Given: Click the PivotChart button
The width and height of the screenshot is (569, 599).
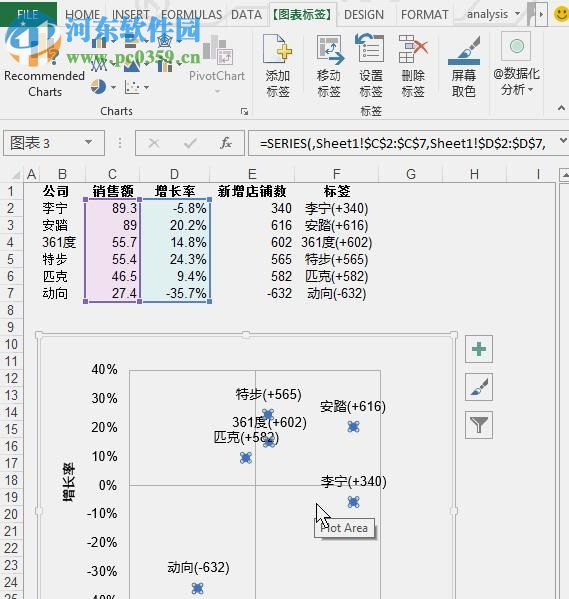Looking at the screenshot, I should (217, 65).
